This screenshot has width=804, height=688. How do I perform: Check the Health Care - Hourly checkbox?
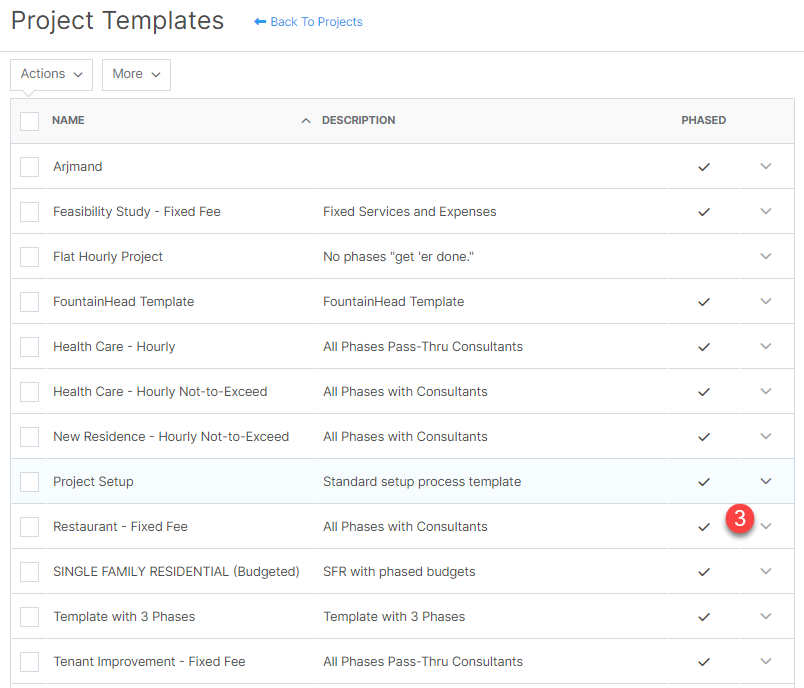(29, 347)
